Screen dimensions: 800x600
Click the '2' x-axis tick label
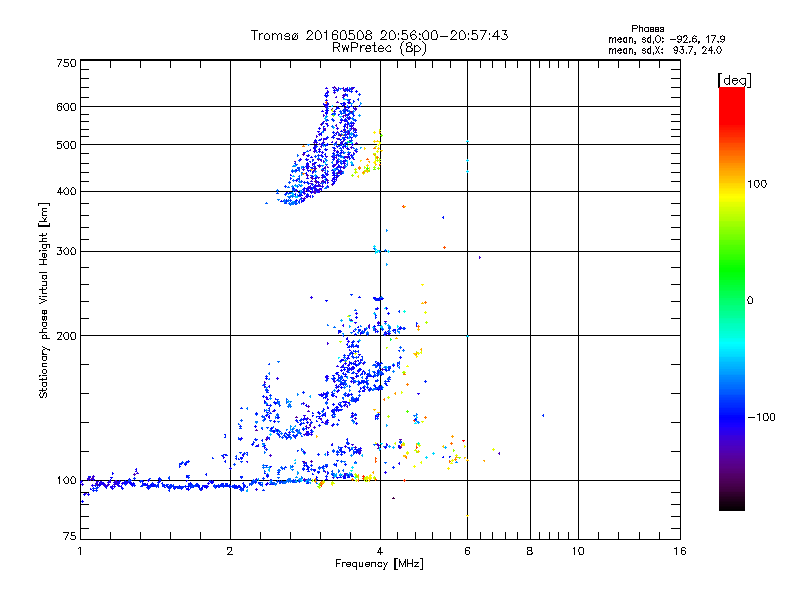(230, 551)
